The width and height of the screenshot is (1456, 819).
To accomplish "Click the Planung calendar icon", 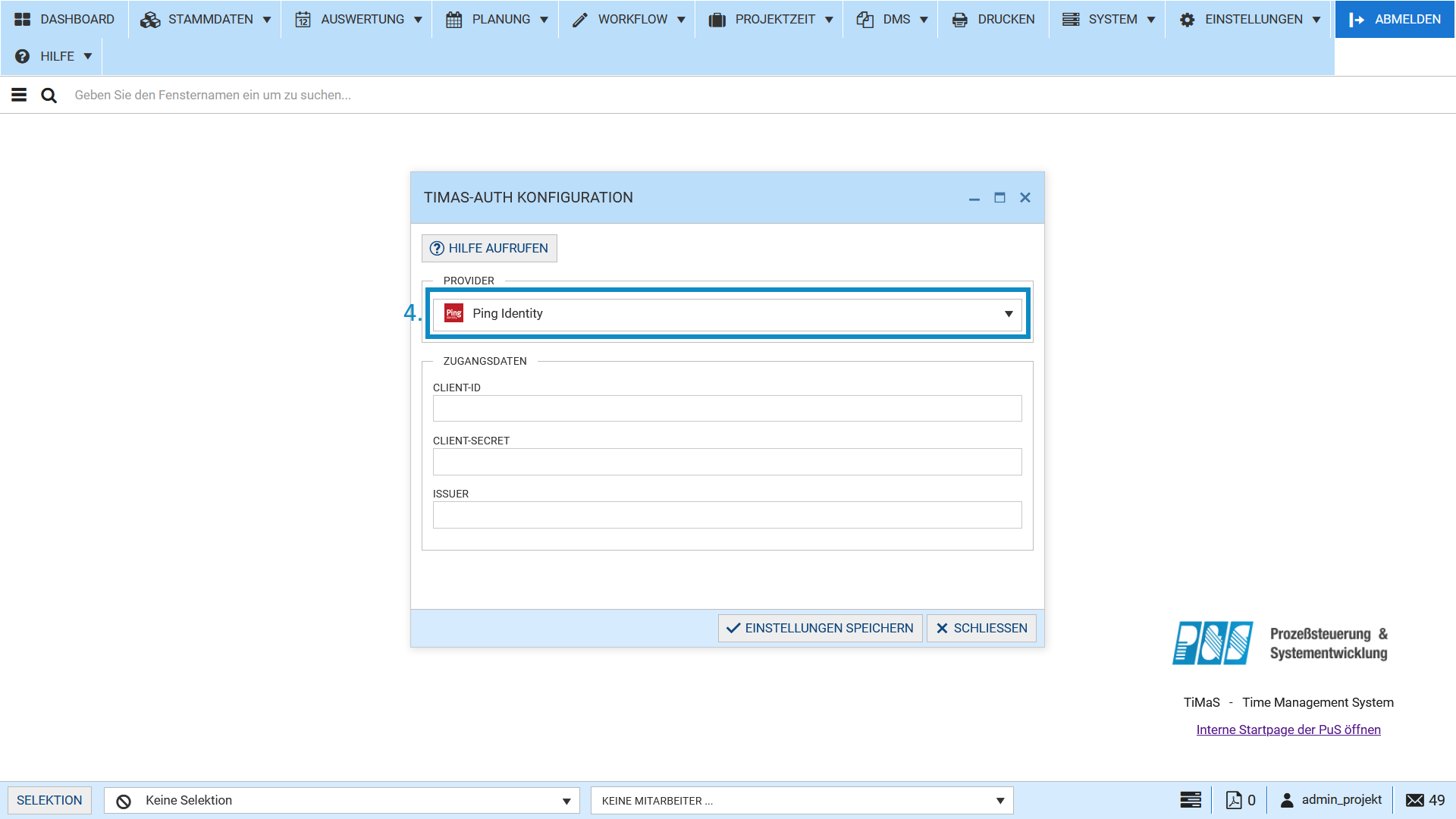I will pos(453,20).
